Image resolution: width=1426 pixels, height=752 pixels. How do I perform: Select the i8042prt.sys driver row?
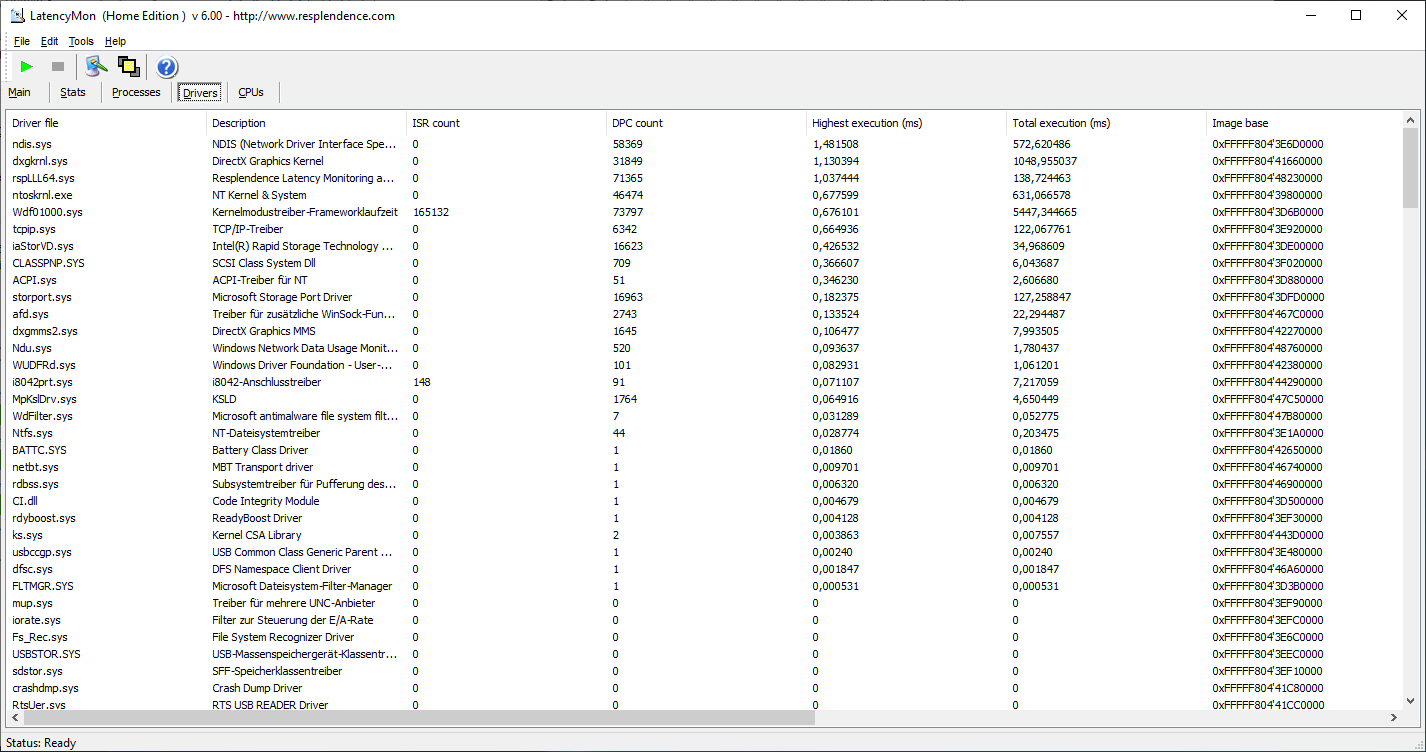[704, 382]
